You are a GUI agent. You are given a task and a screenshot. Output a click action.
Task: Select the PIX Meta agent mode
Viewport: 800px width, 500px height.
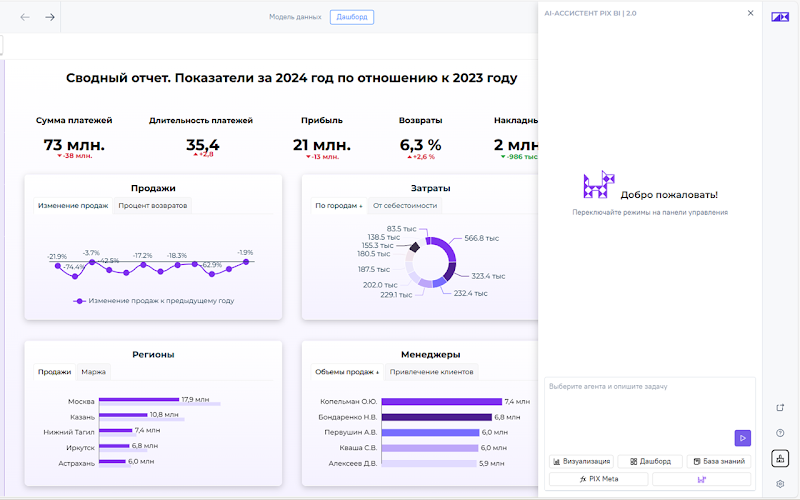point(598,479)
